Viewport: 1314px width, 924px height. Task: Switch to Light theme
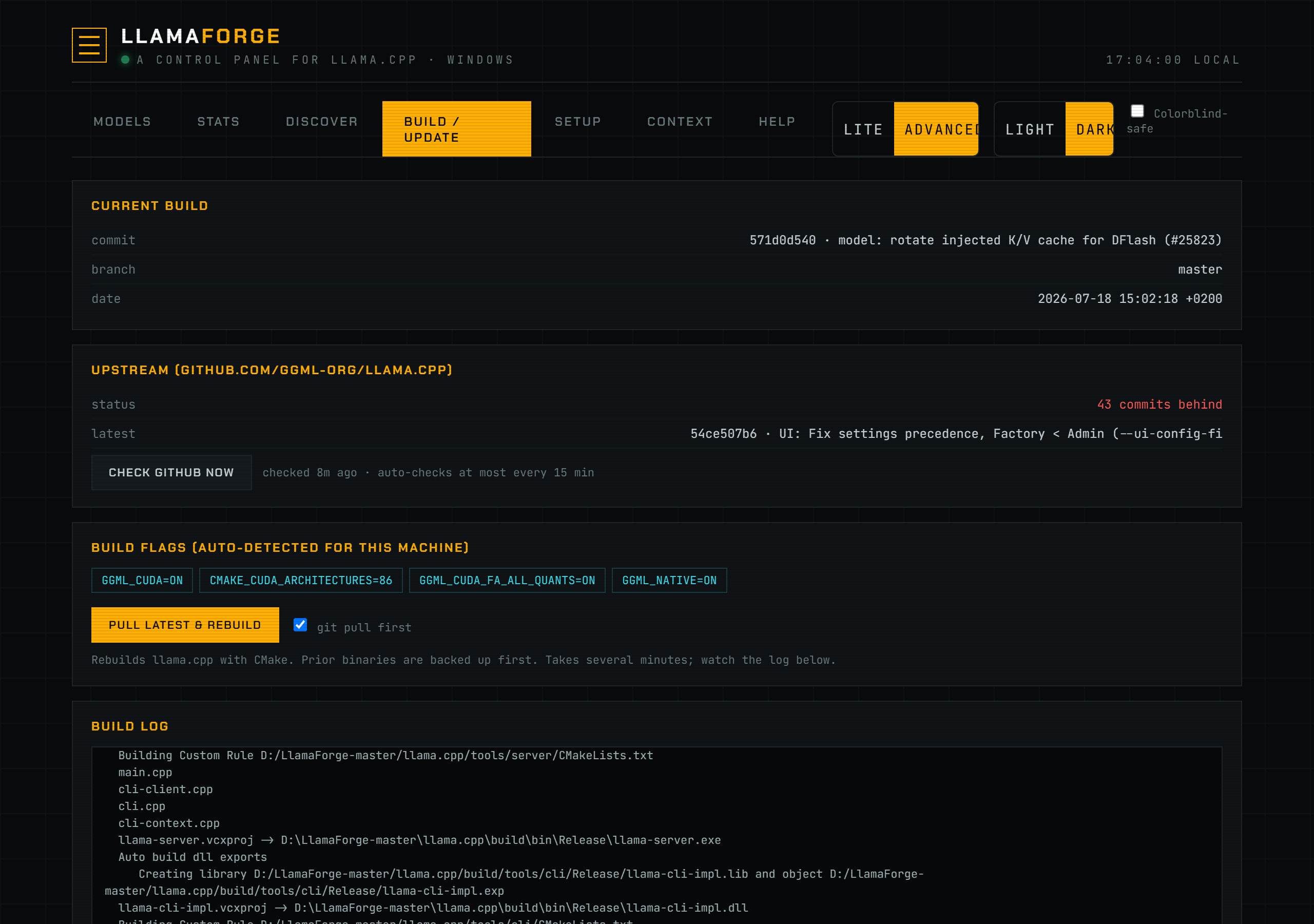[x=1030, y=129]
